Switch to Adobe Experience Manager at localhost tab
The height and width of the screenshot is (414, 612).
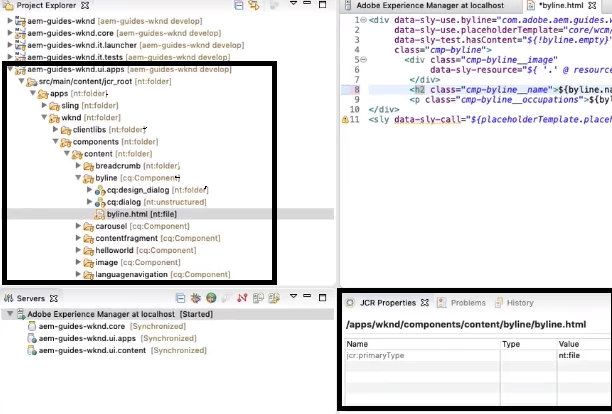[x=430, y=5]
